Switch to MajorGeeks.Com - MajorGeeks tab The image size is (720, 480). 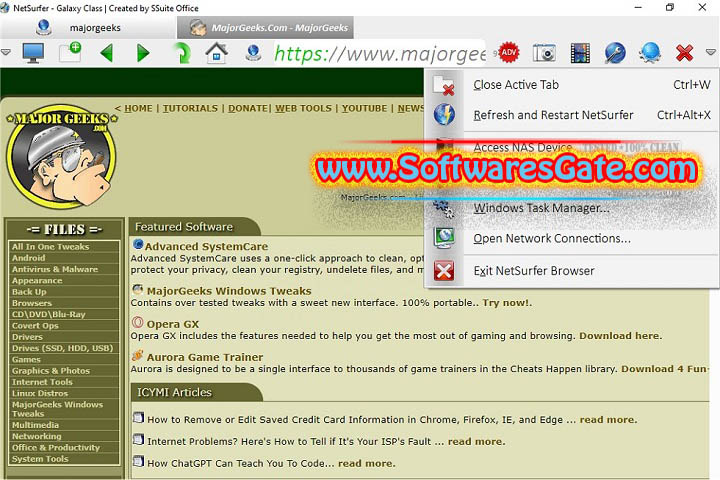coord(265,28)
